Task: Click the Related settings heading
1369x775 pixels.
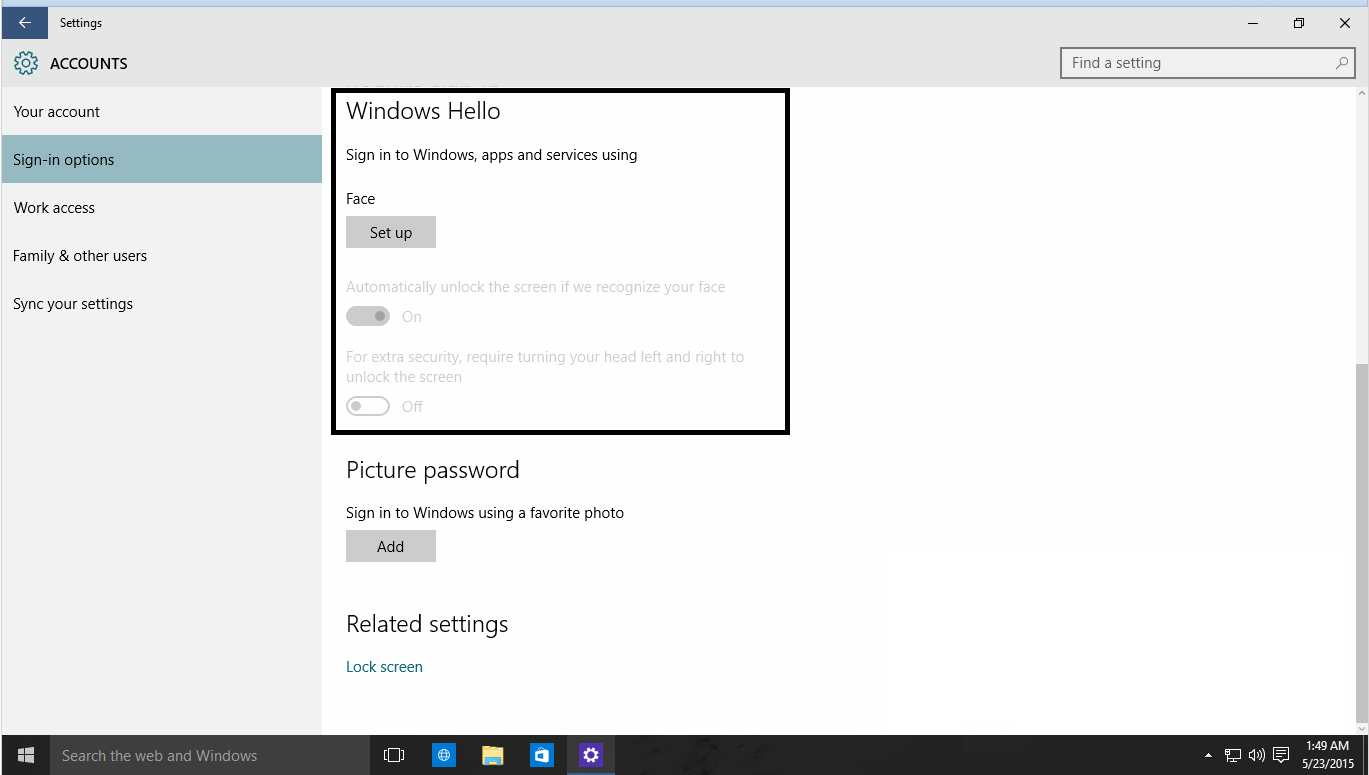Action: (427, 624)
